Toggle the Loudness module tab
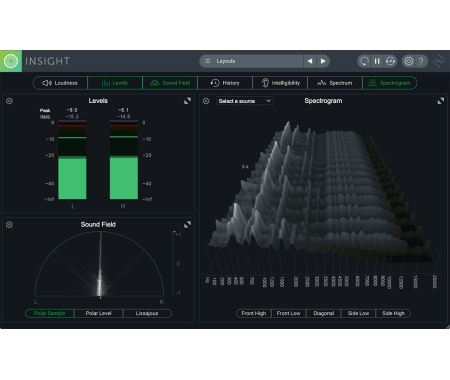This screenshot has width=450, height=380. click(60, 83)
